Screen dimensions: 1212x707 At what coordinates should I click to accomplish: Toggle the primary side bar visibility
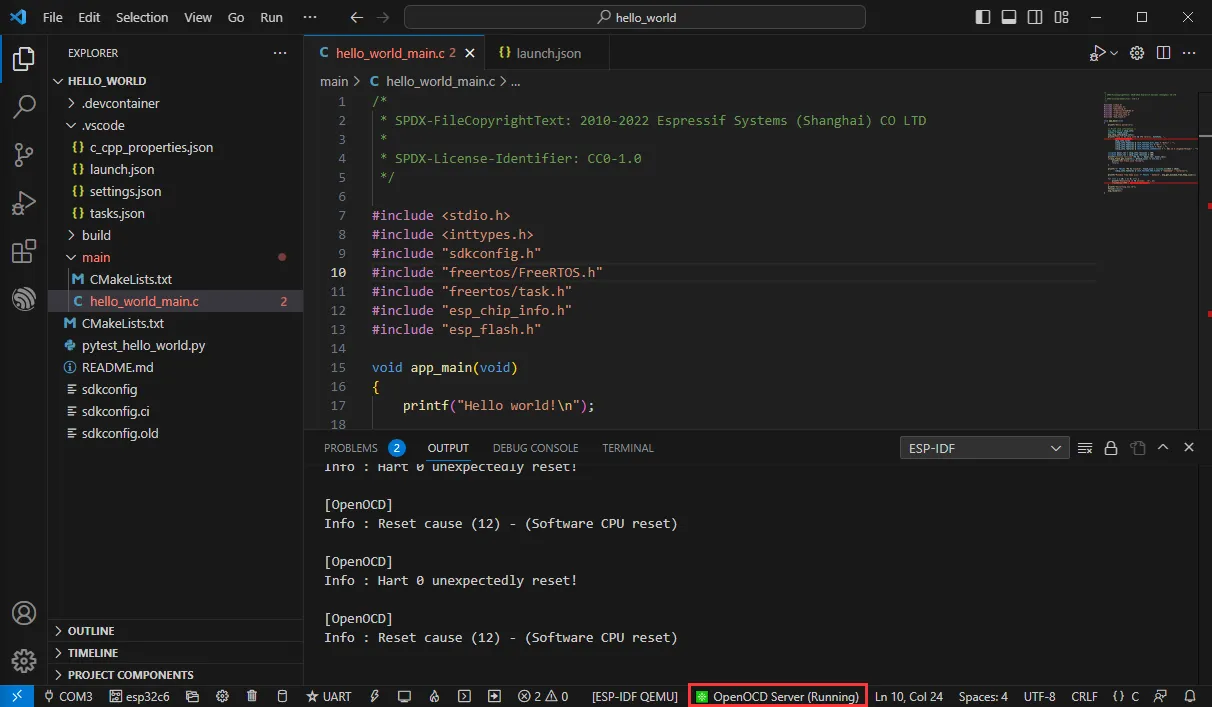point(984,17)
